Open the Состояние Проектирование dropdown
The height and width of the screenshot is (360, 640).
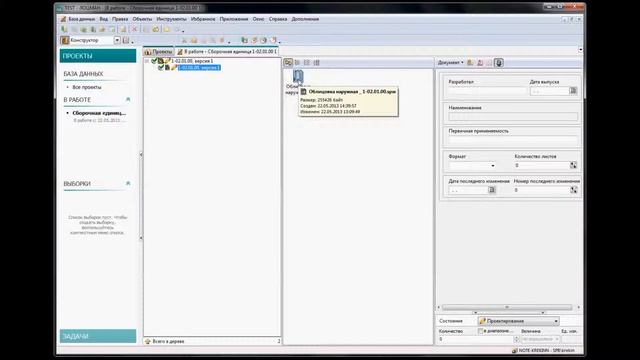[518, 321]
